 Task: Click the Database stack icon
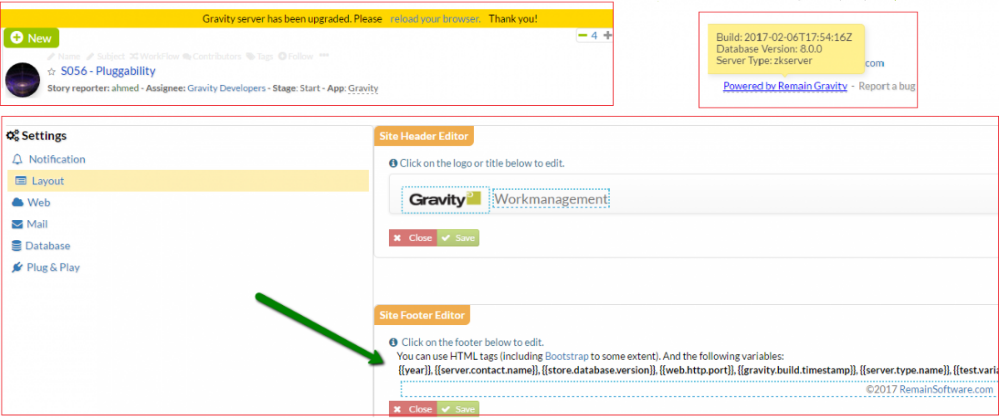pos(16,245)
